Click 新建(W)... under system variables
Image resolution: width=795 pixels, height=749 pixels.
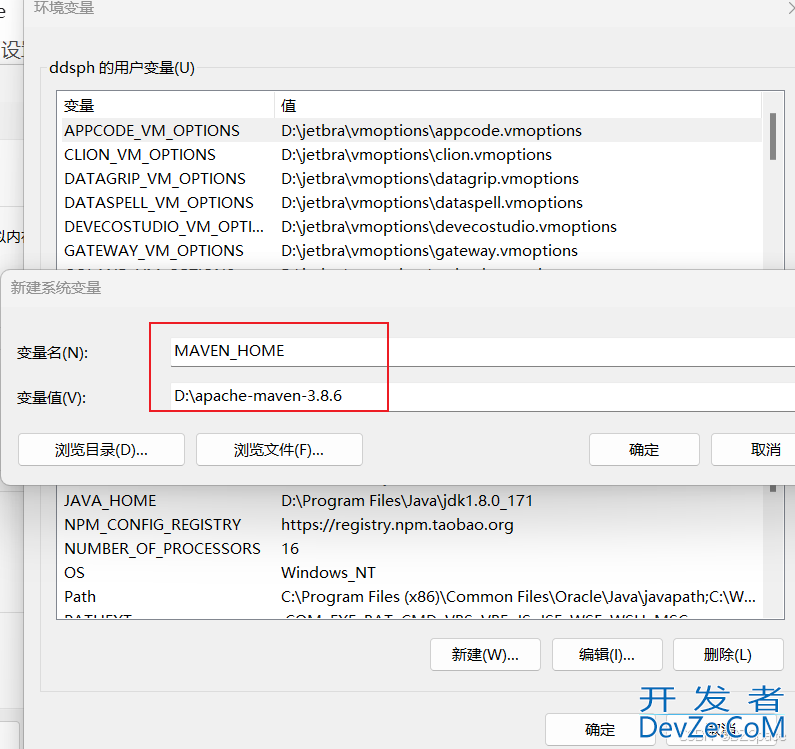(485, 655)
